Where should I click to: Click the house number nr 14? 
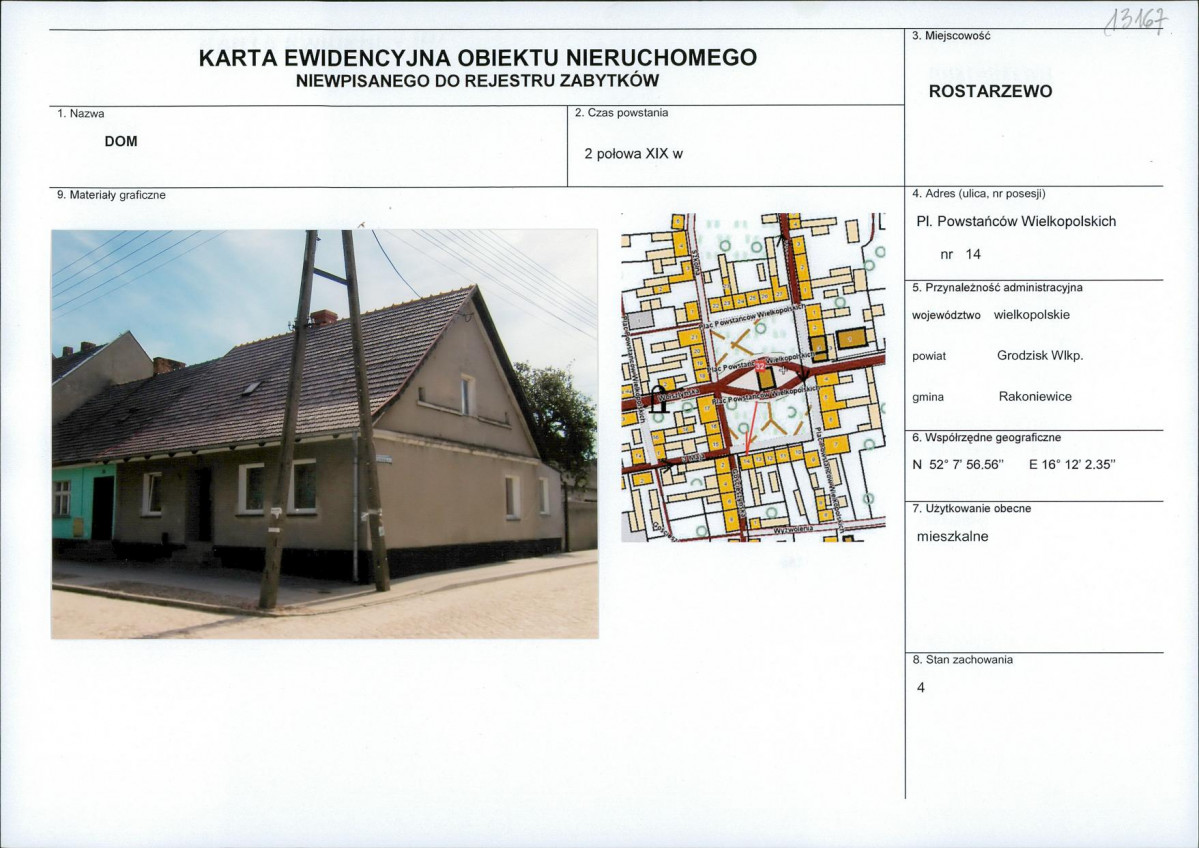[960, 255]
